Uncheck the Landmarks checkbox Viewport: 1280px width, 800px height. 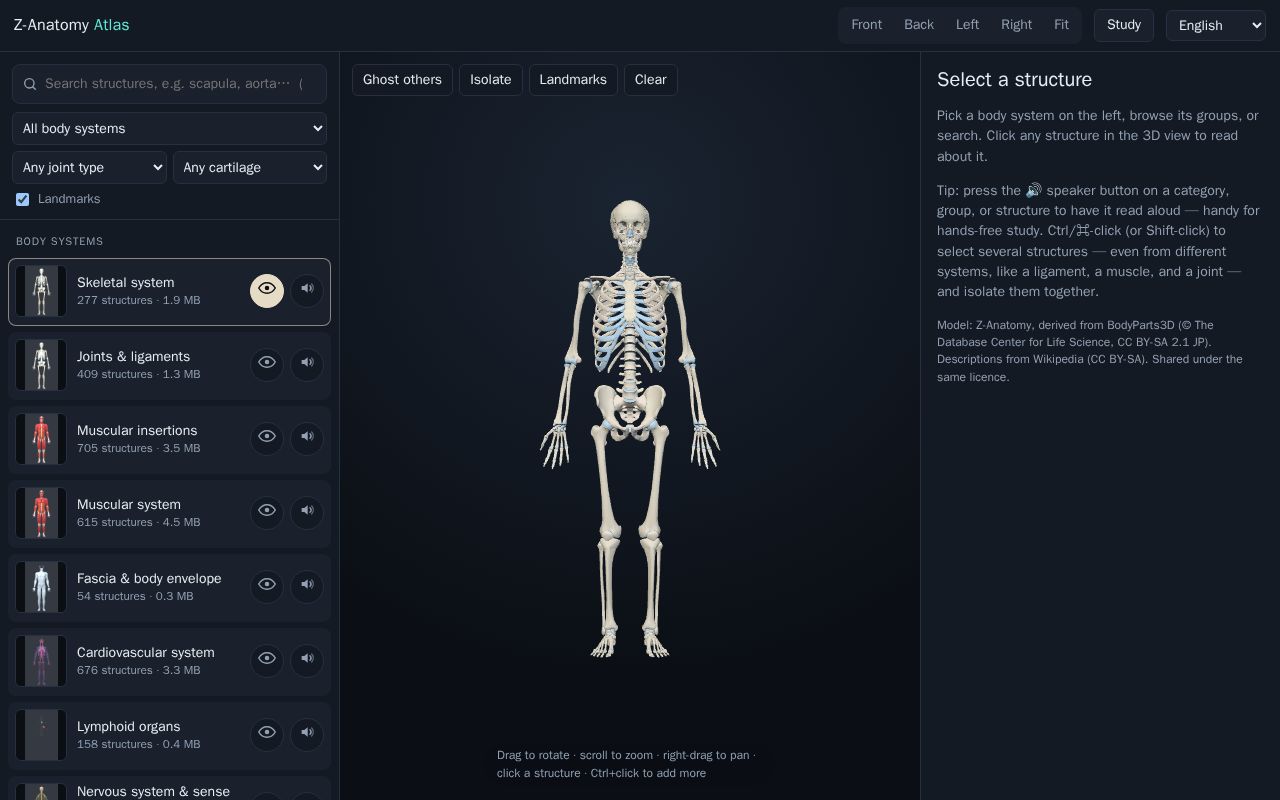click(x=22, y=199)
